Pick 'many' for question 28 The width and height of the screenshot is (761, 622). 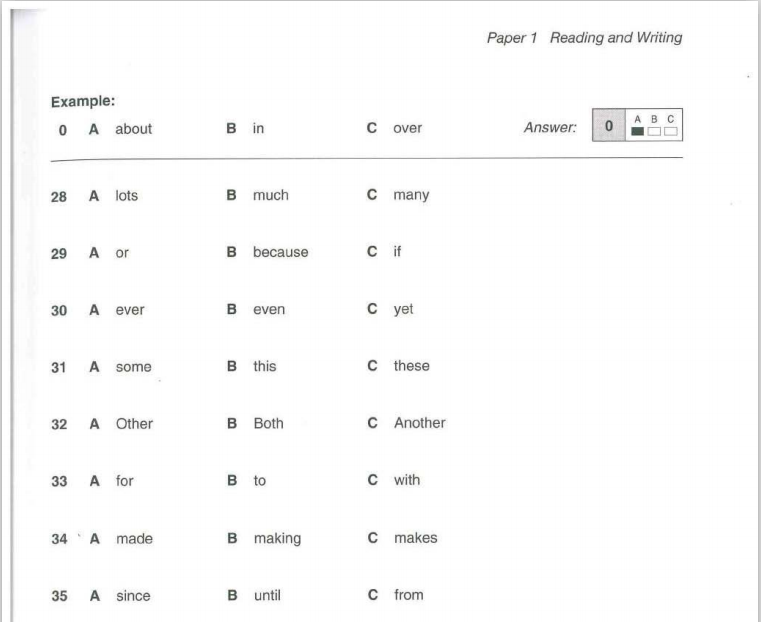pos(411,196)
